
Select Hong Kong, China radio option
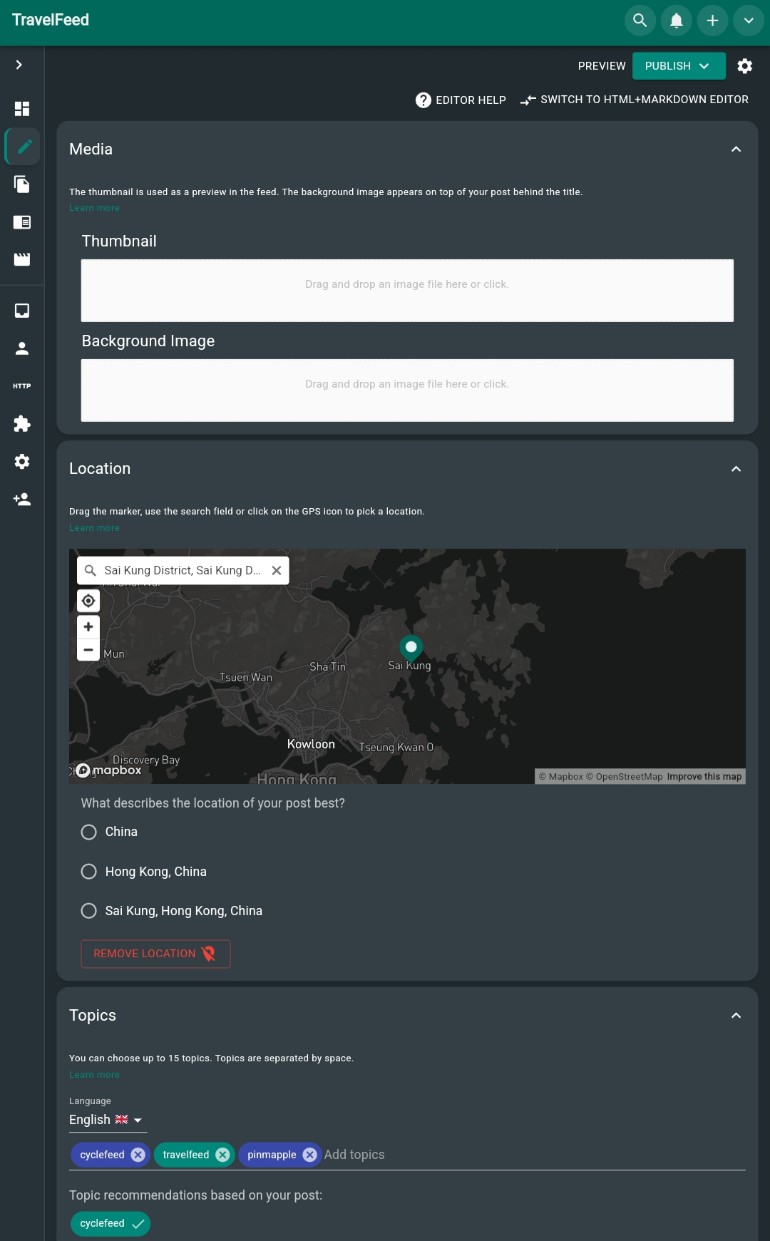click(x=89, y=872)
